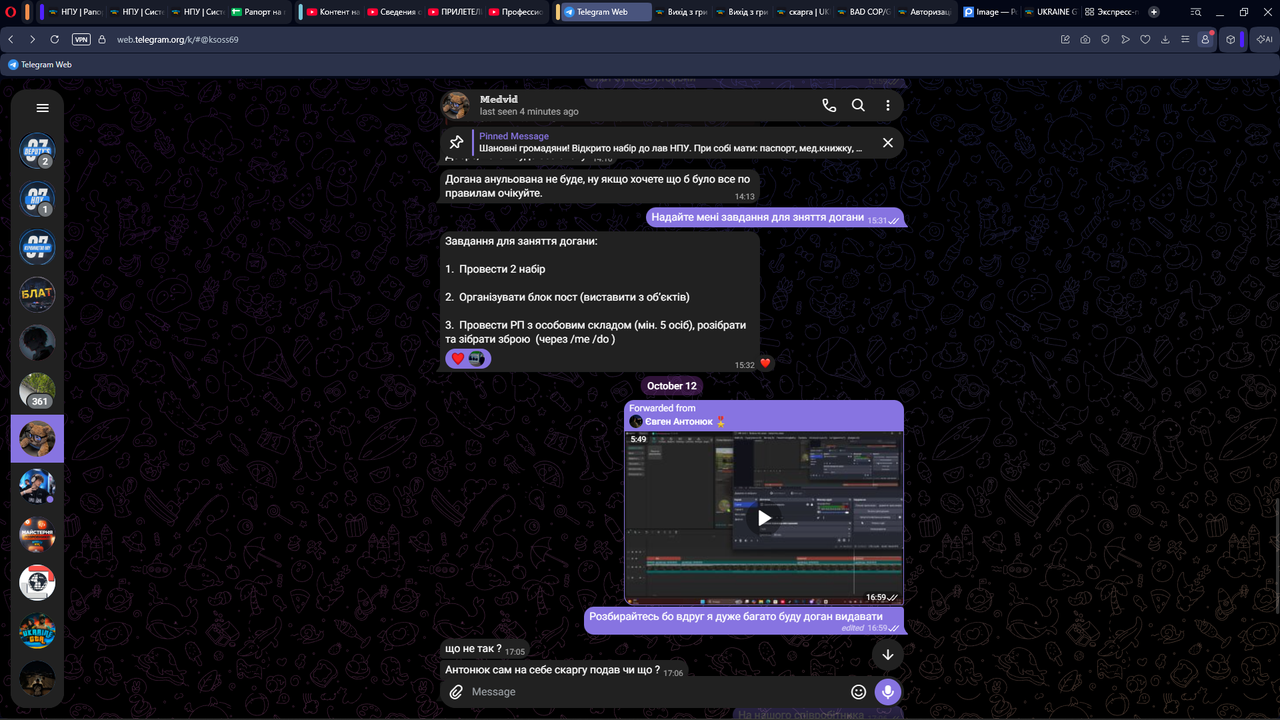1280x720 pixels.
Task: Jump to the latest messages using the down arrow
Action: pos(887,655)
